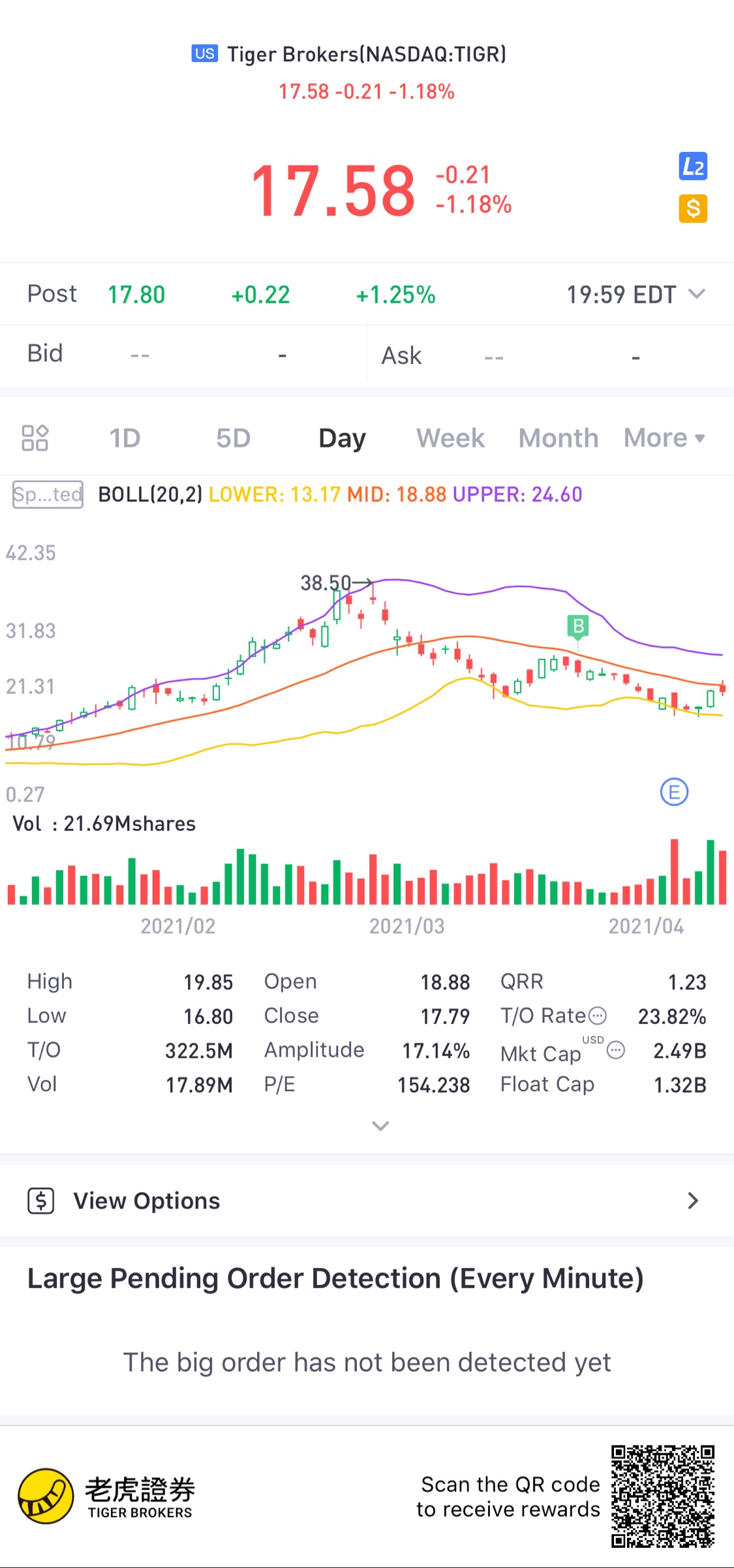Tap the Tiger Brokers(NASDAQ:TIGR) title
This screenshot has height=1568, width=734.
(367, 54)
